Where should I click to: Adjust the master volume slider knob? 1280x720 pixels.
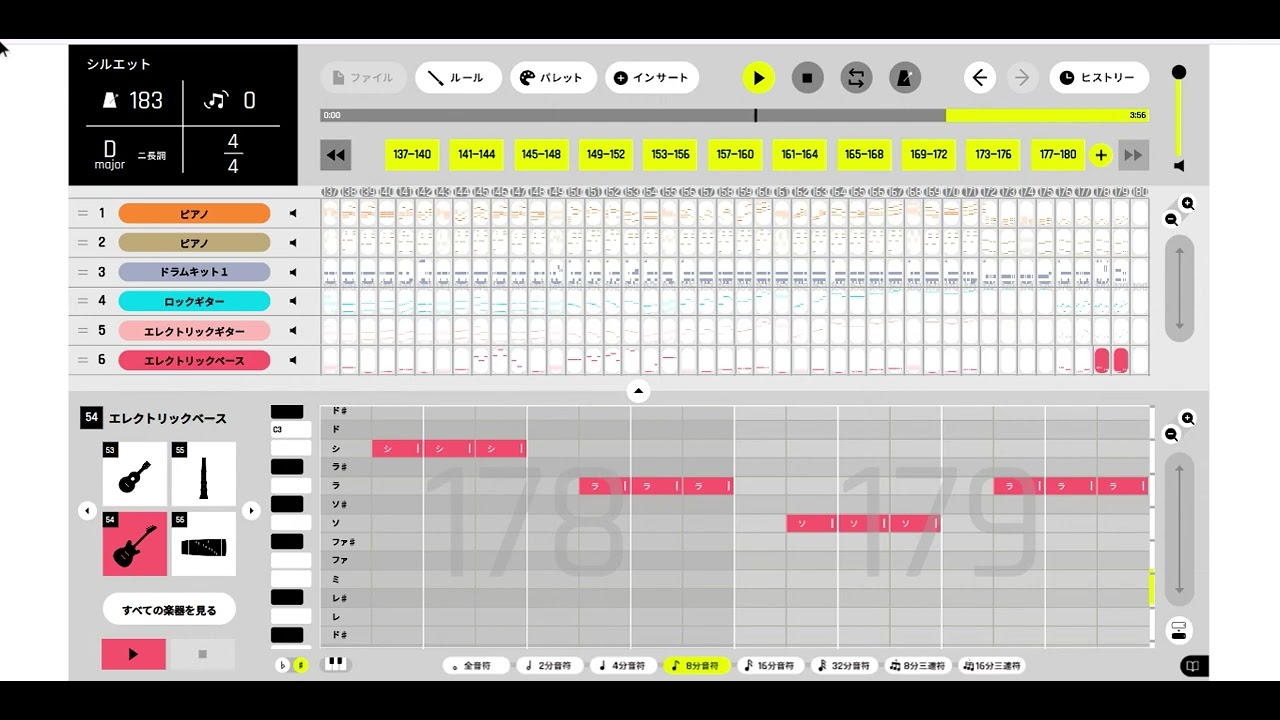(1179, 72)
